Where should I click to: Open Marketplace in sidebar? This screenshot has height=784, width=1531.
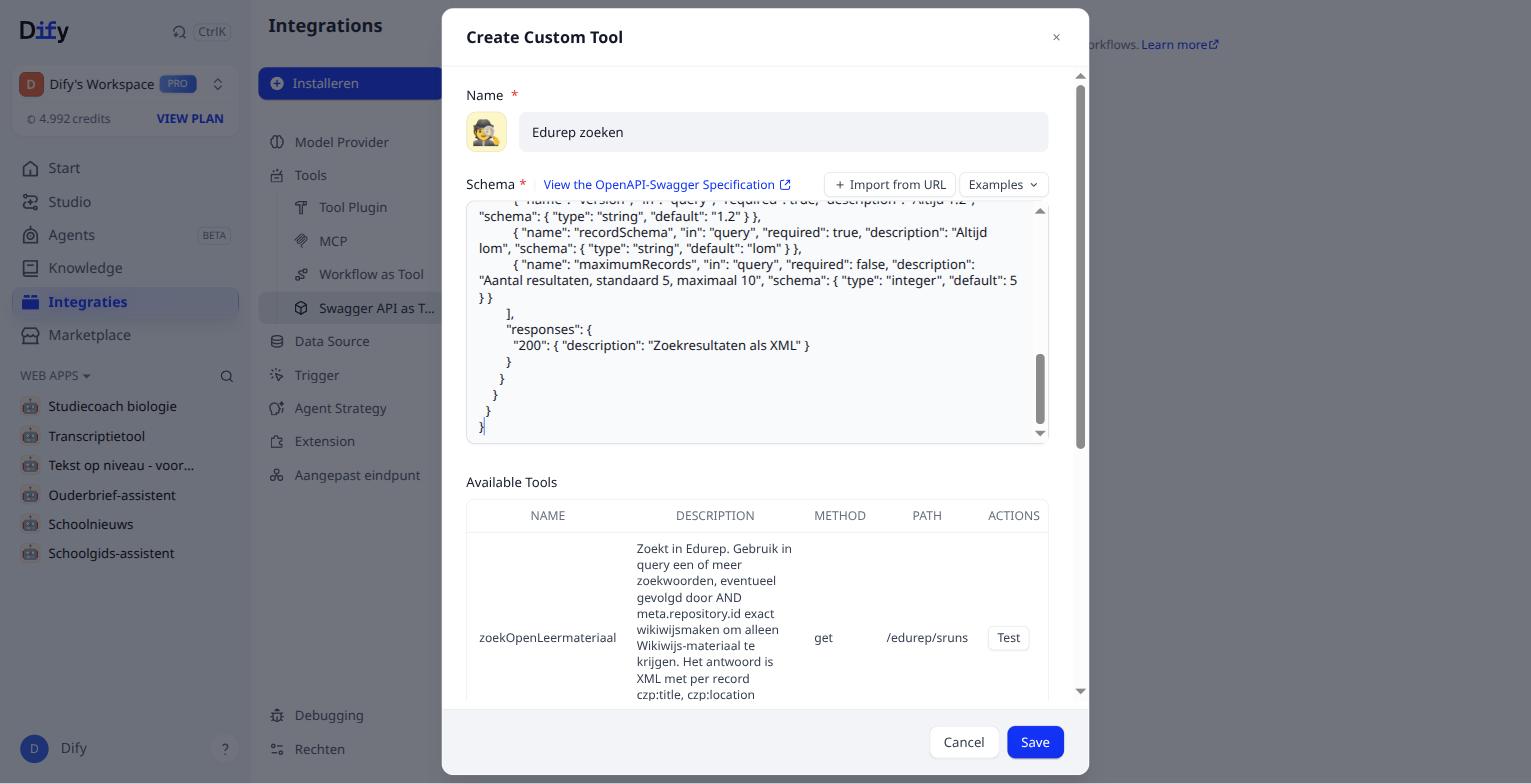tap(125, 335)
